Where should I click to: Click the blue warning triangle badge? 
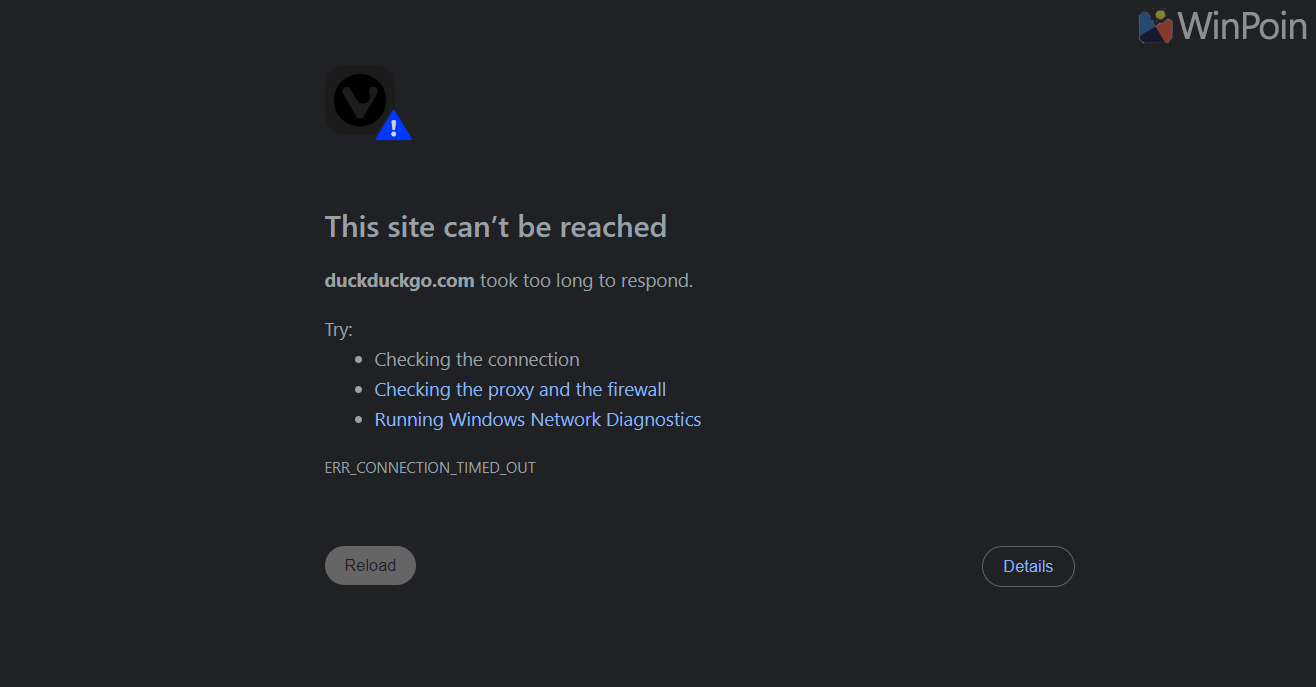(x=394, y=127)
